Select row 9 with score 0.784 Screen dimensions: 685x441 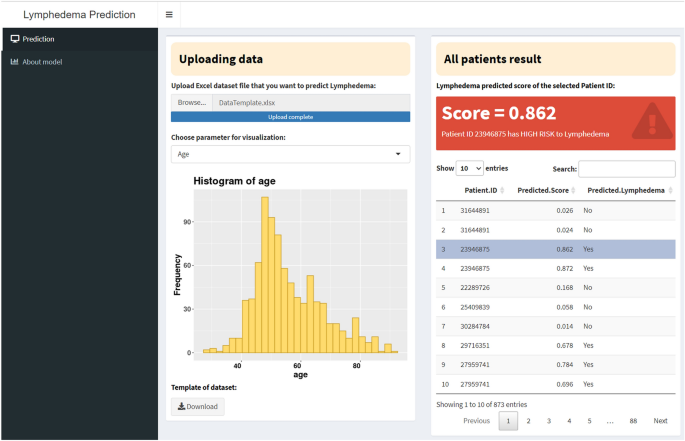coord(556,365)
